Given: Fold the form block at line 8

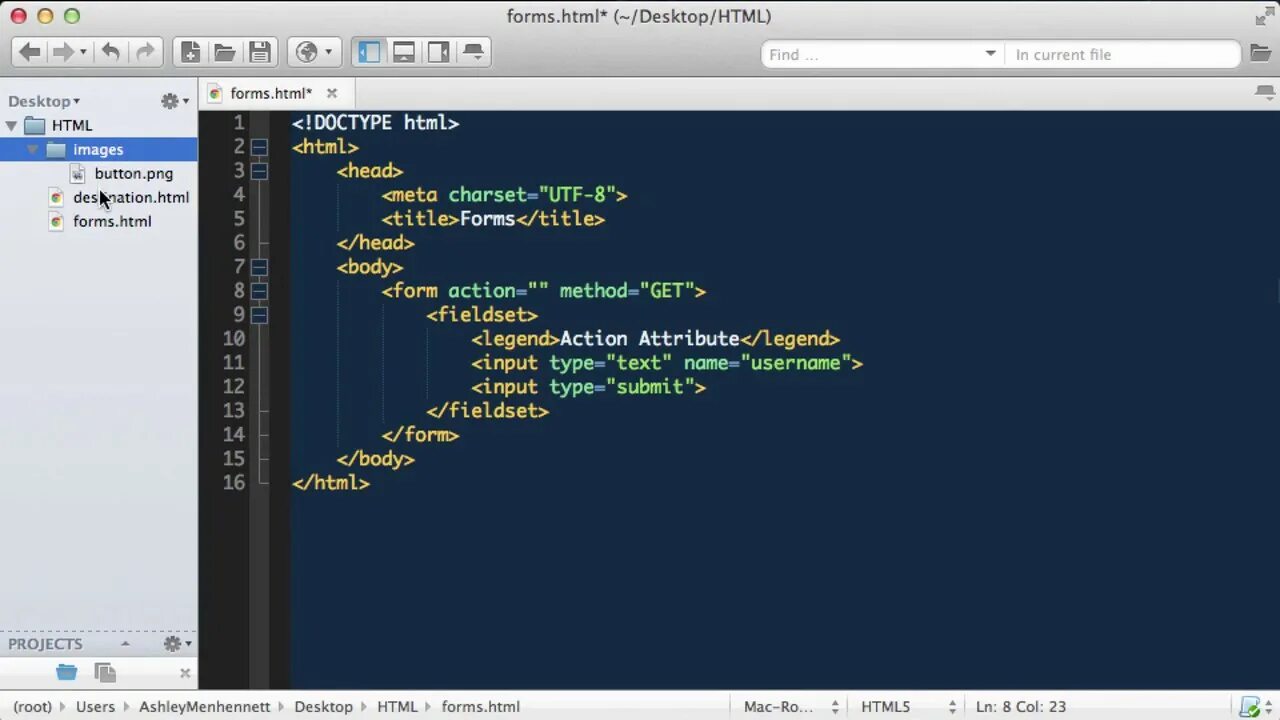Looking at the screenshot, I should coord(259,291).
